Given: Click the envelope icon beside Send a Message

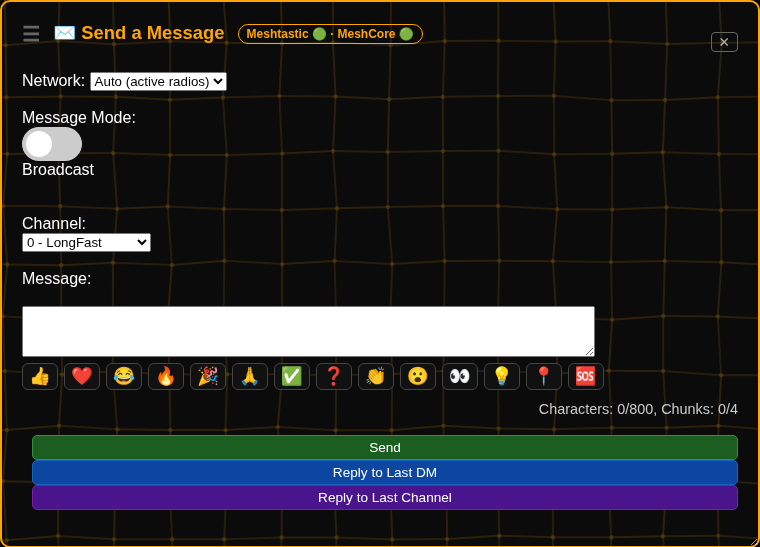Looking at the screenshot, I should click(x=64, y=33).
